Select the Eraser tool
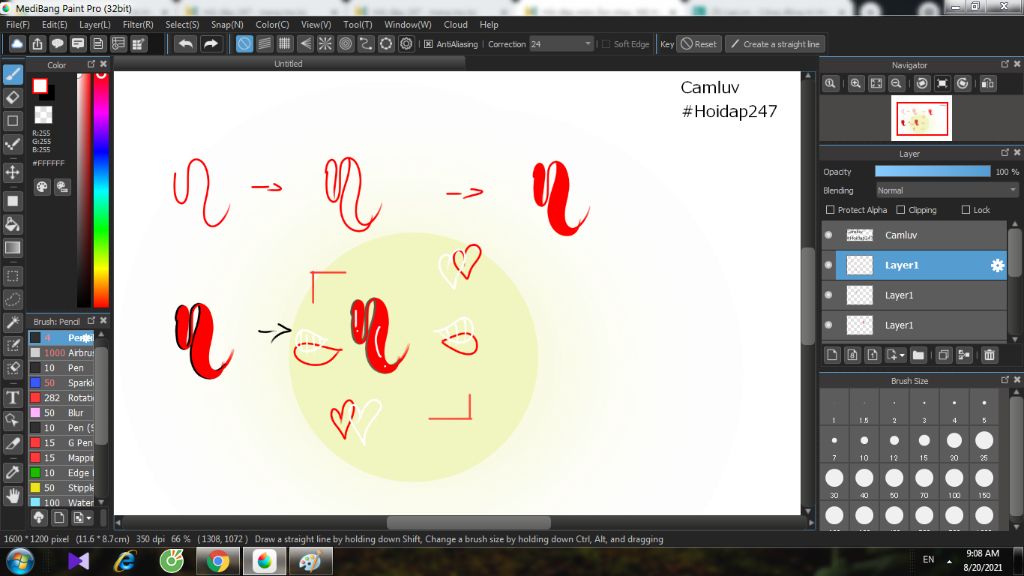 pos(12,97)
